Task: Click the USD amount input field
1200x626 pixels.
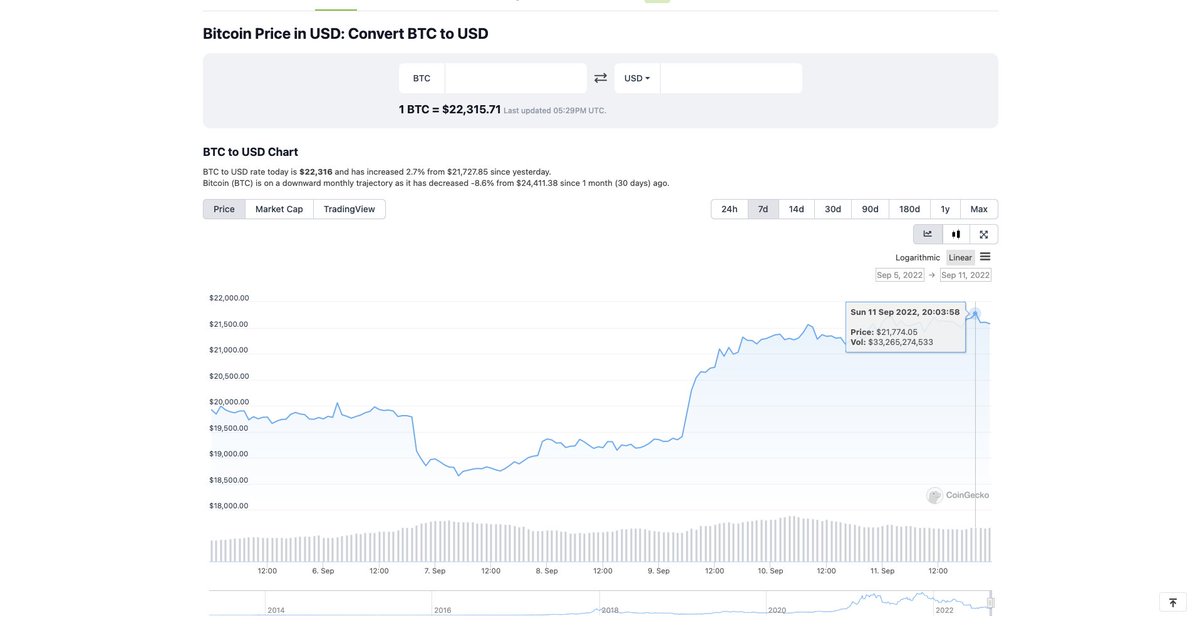Action: point(731,78)
